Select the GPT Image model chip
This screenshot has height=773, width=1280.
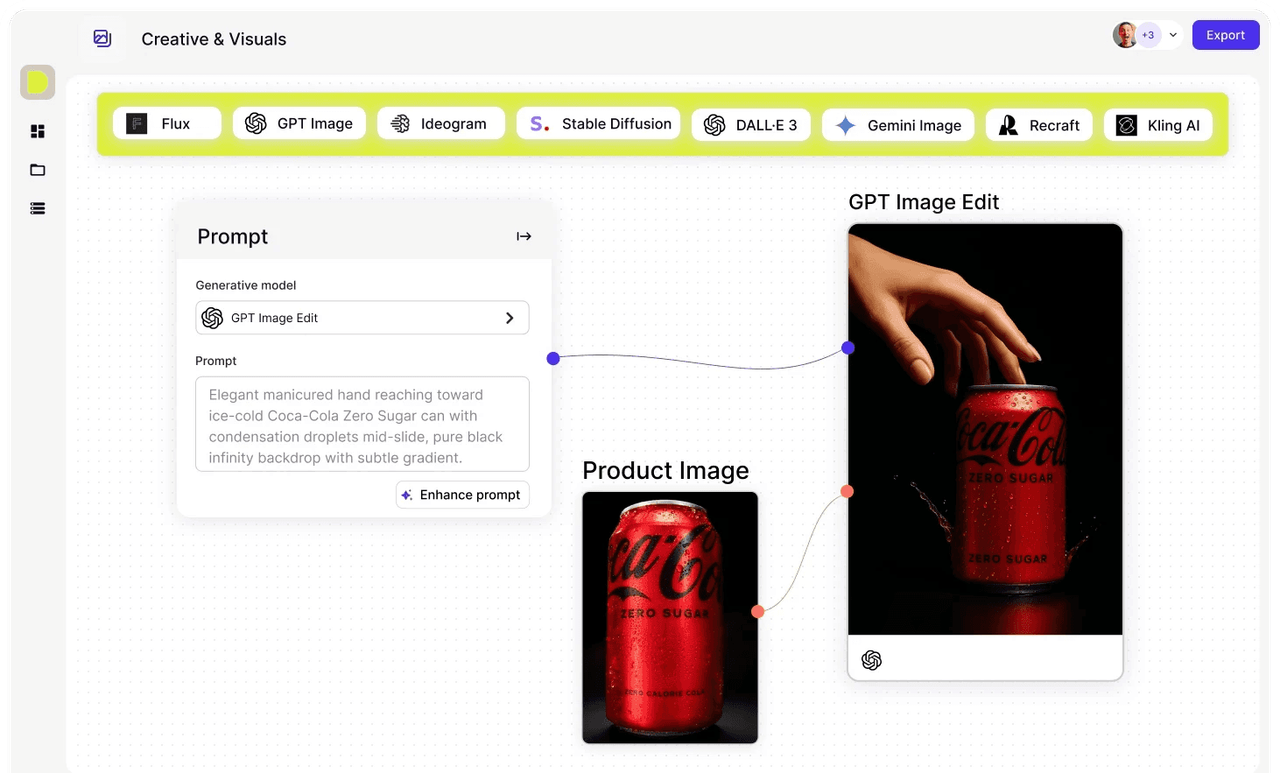tap(299, 124)
